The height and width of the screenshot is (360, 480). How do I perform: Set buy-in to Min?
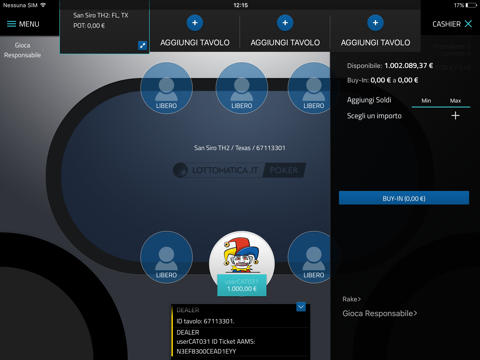tap(426, 101)
